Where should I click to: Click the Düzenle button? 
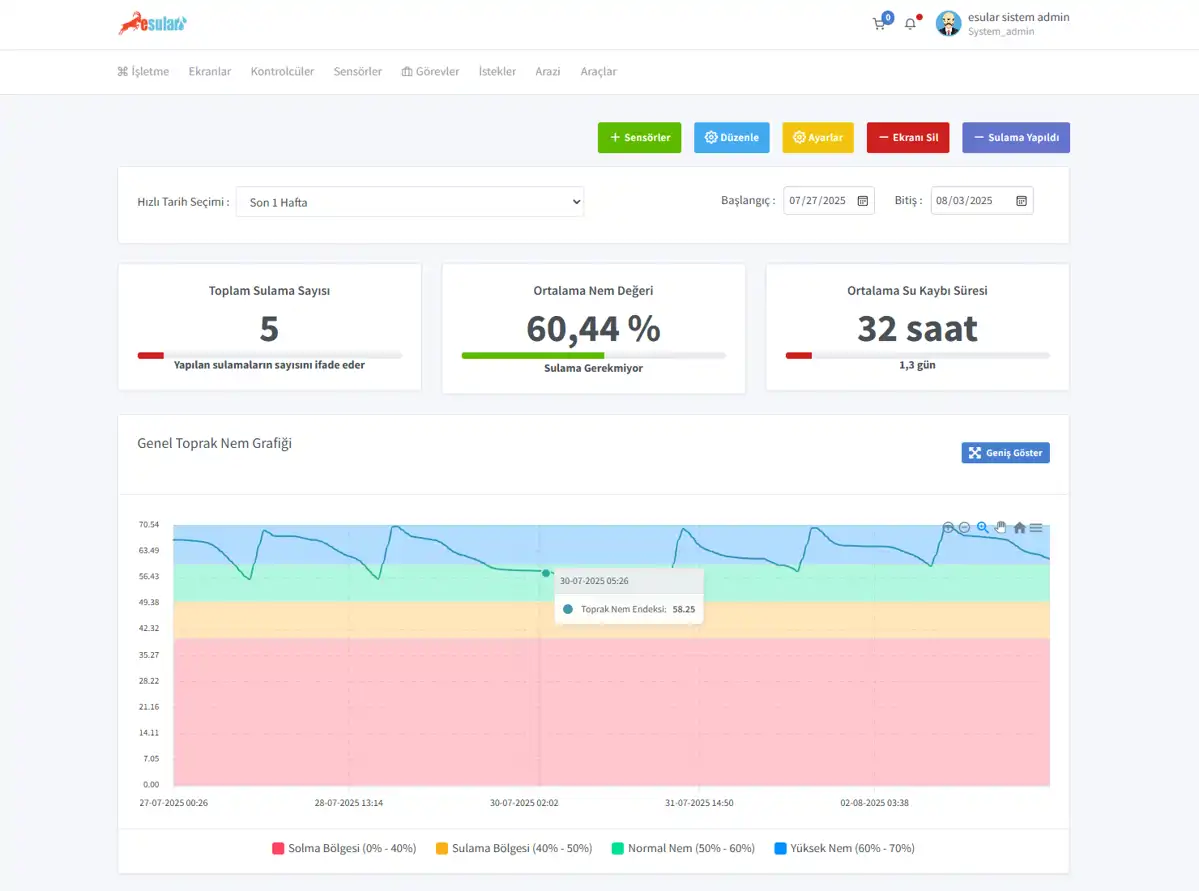pyautogui.click(x=732, y=138)
